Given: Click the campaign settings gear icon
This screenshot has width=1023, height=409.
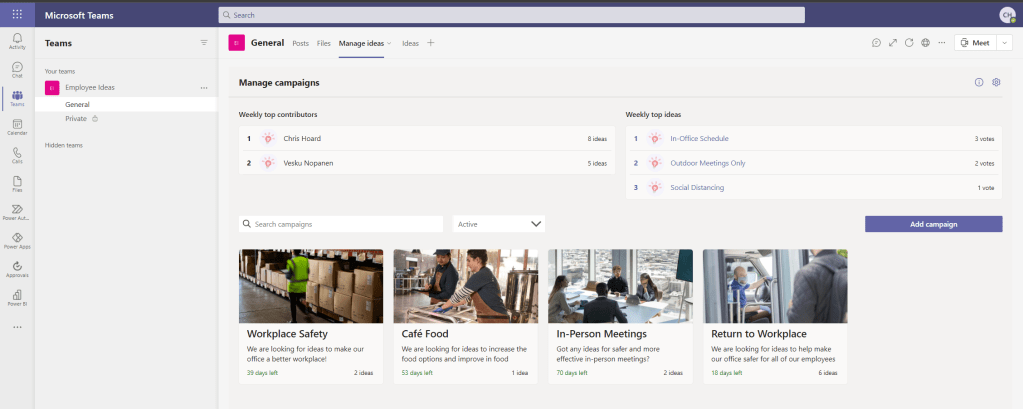Looking at the screenshot, I should (996, 82).
